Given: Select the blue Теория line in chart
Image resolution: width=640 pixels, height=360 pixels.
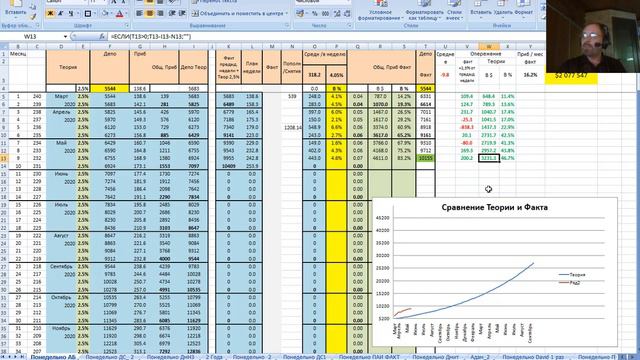Looking at the screenshot, I should point(473,296).
